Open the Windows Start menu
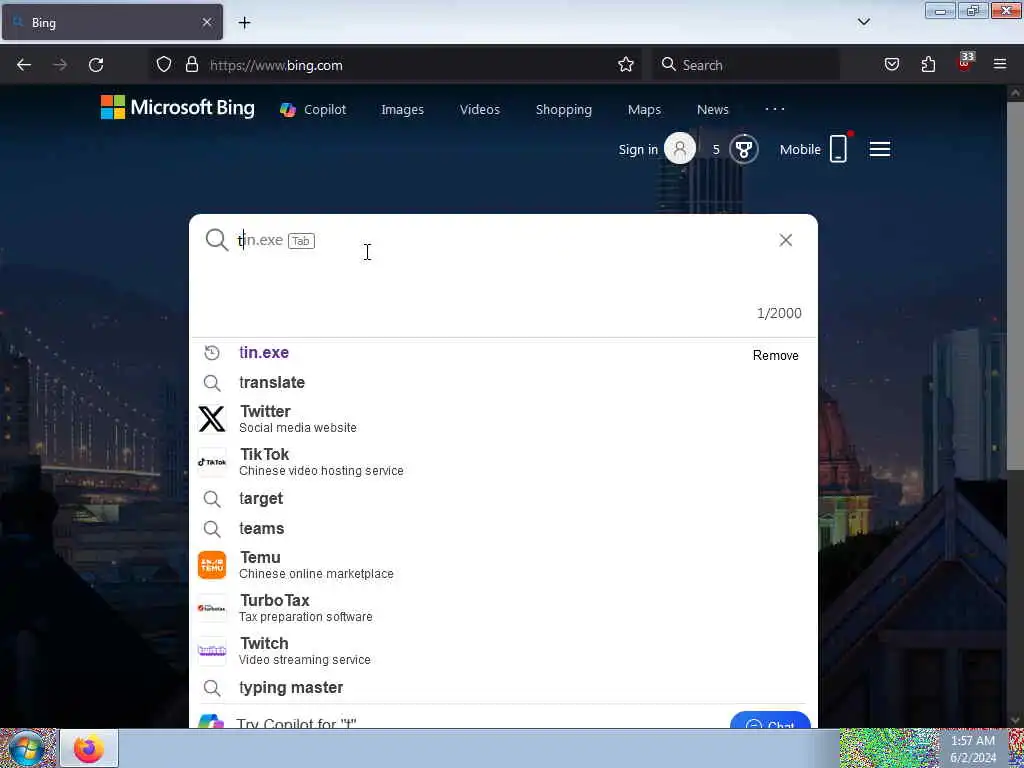 click(26, 748)
